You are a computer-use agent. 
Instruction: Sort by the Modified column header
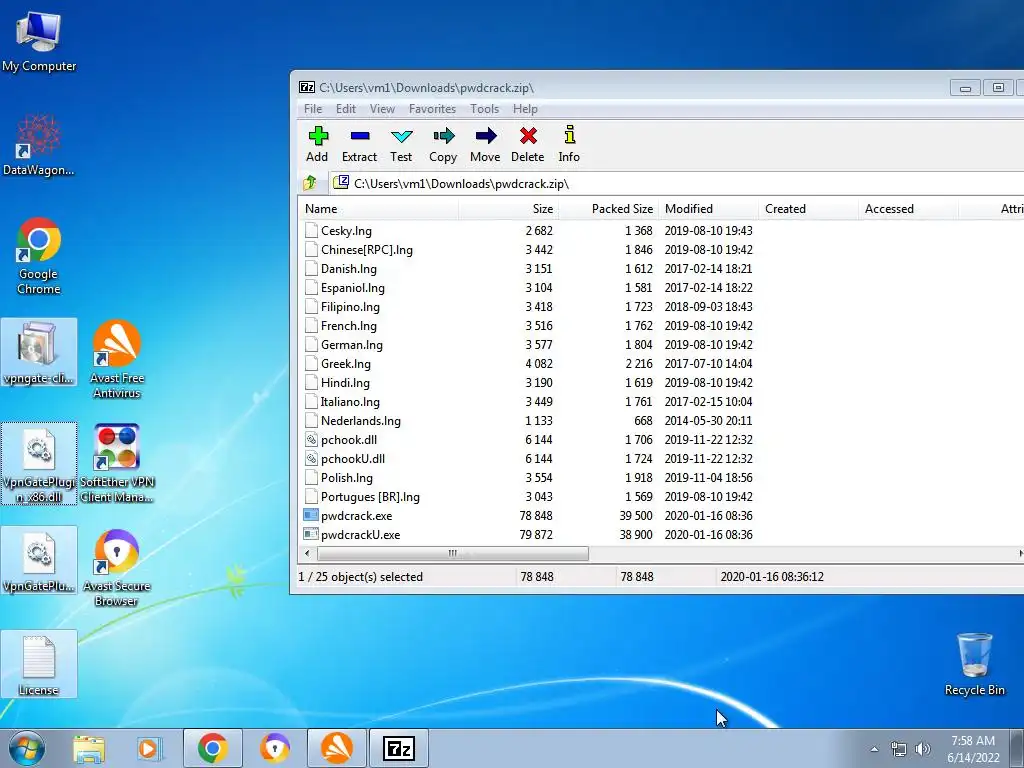pyautogui.click(x=709, y=209)
